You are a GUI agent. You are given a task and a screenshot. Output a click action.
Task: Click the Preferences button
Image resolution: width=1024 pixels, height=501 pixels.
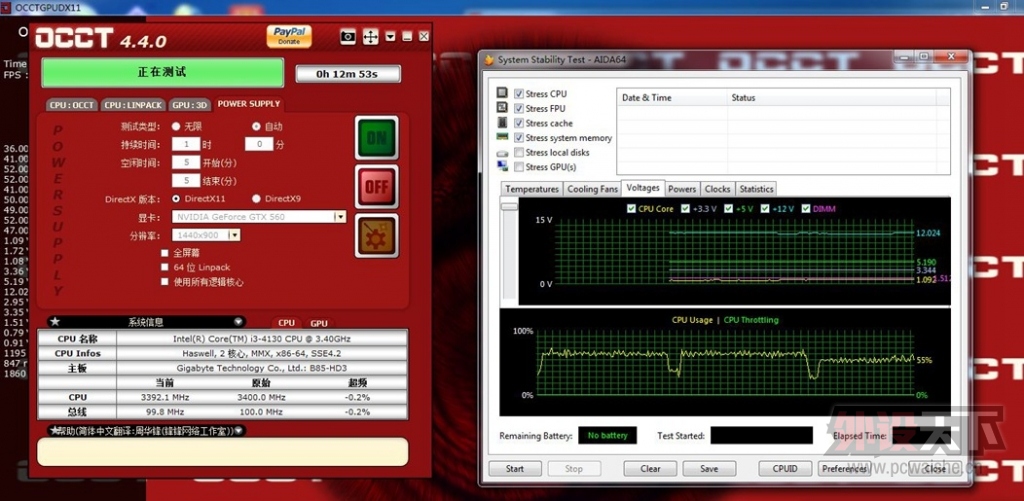point(844,468)
